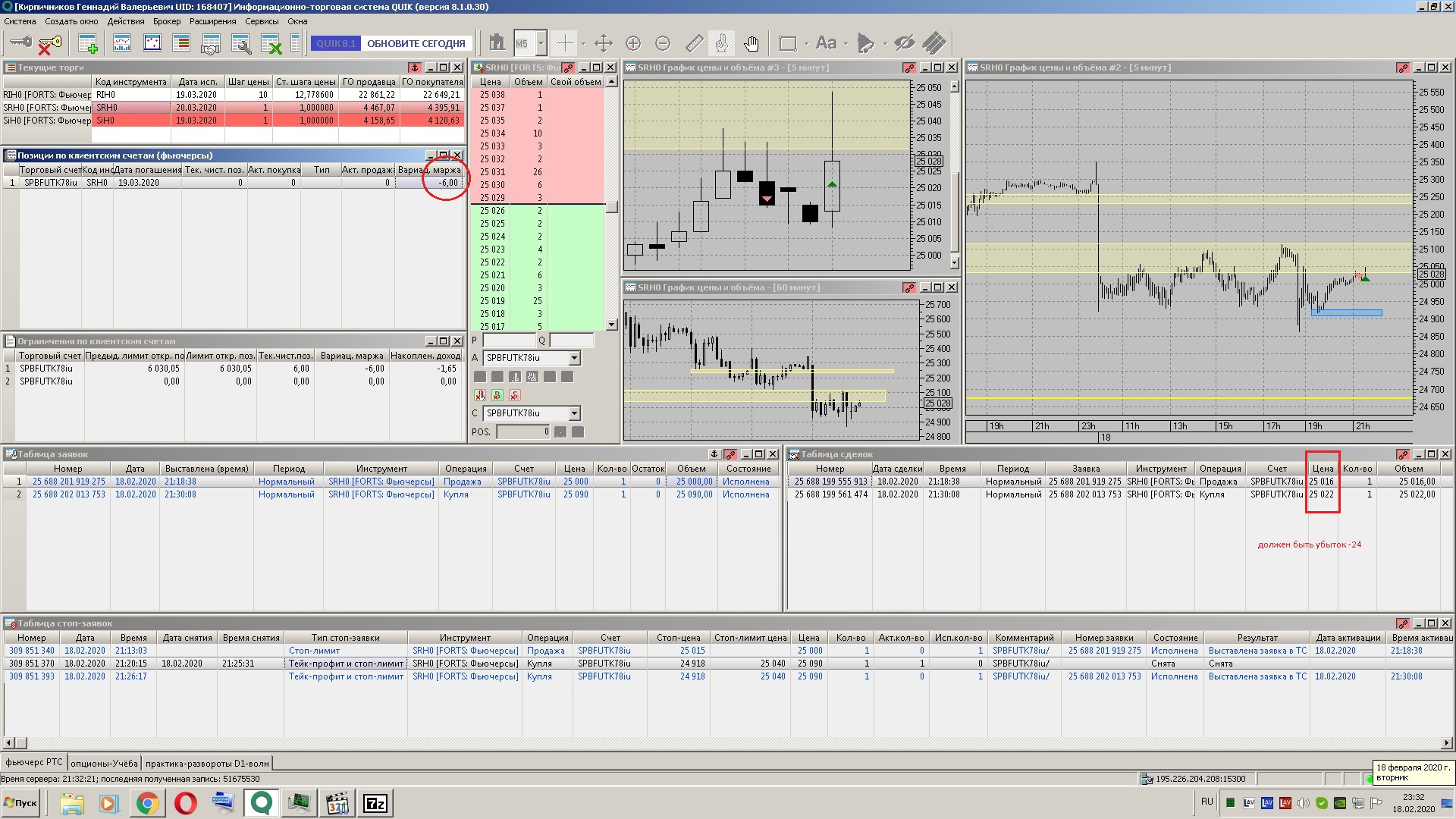Open the Брокер menu
The height and width of the screenshot is (819, 1456).
[x=167, y=21]
